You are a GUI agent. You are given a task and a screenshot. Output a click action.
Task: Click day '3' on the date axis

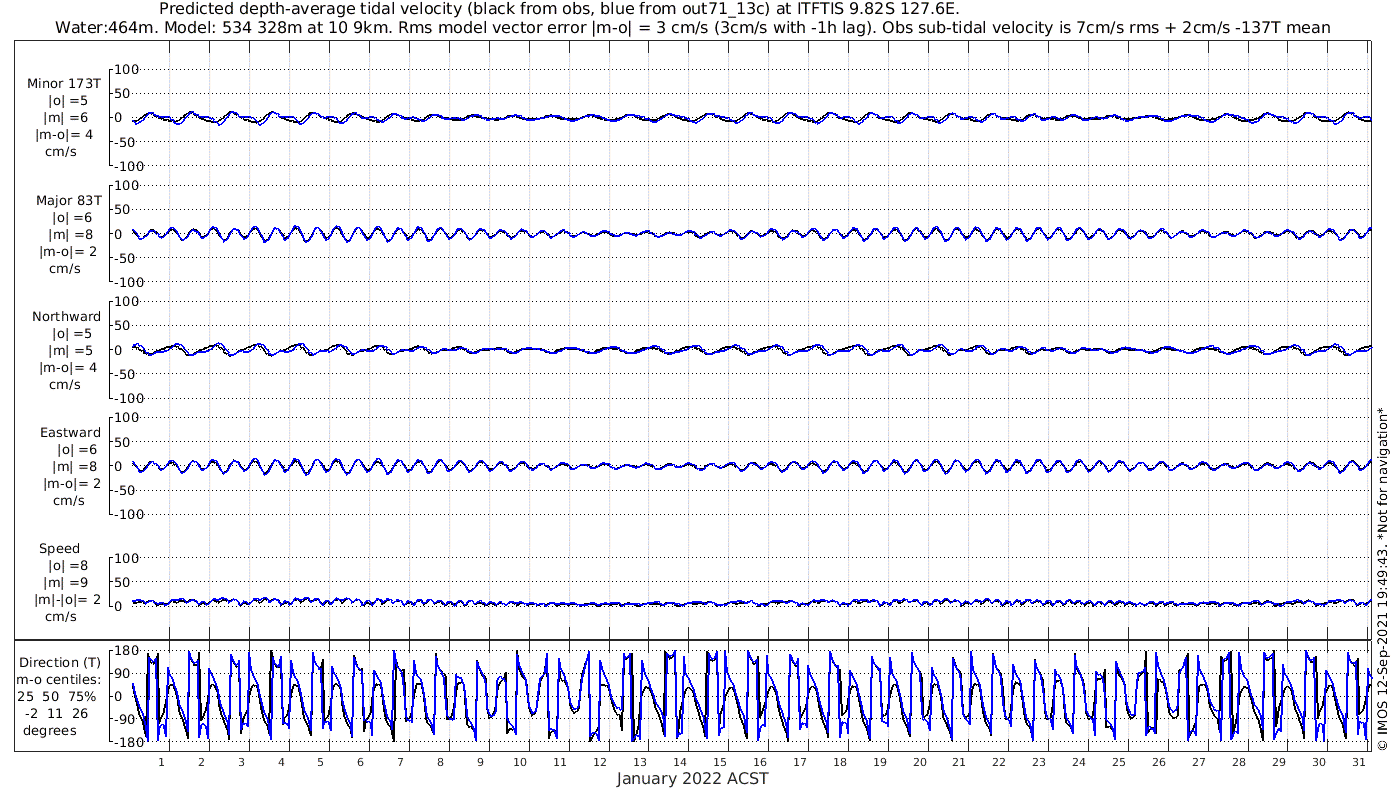pyautogui.click(x=241, y=762)
